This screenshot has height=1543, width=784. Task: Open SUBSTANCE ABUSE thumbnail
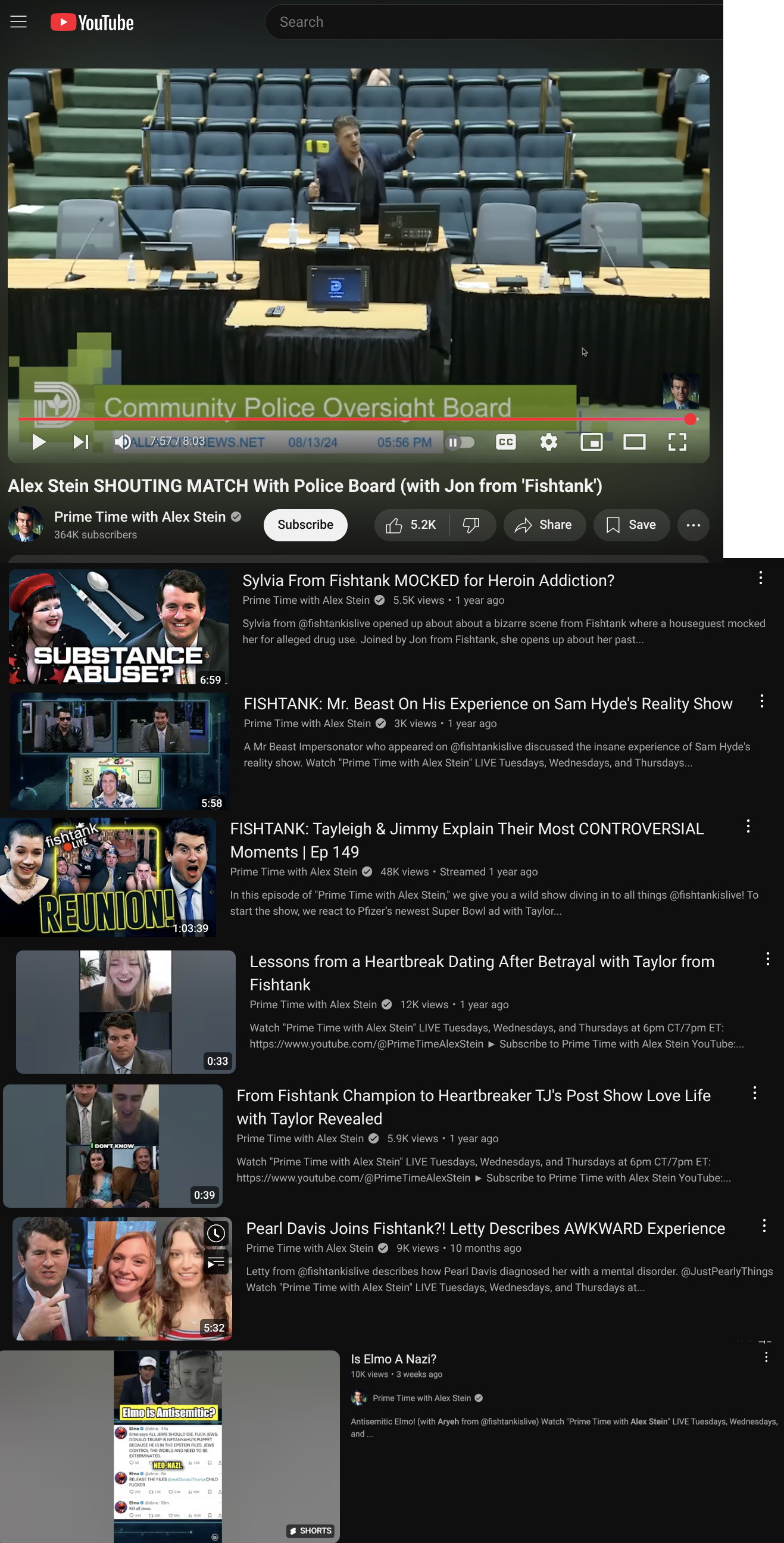pyautogui.click(x=118, y=626)
